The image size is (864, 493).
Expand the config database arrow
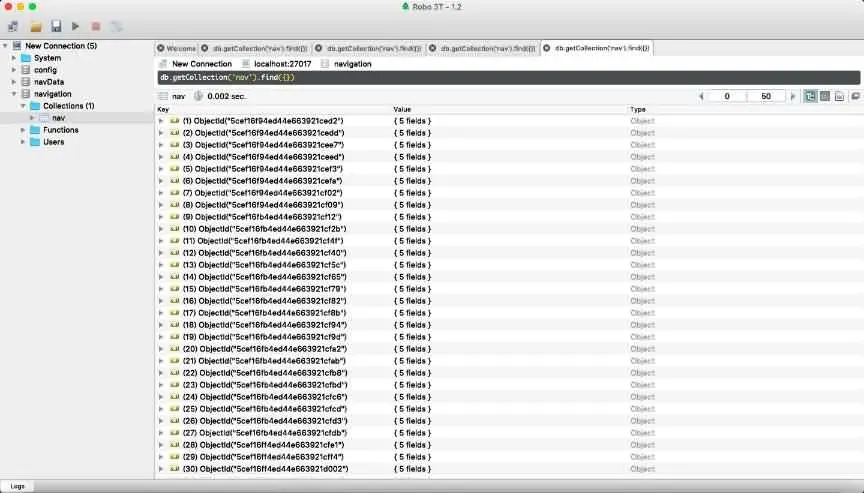click(x=14, y=70)
